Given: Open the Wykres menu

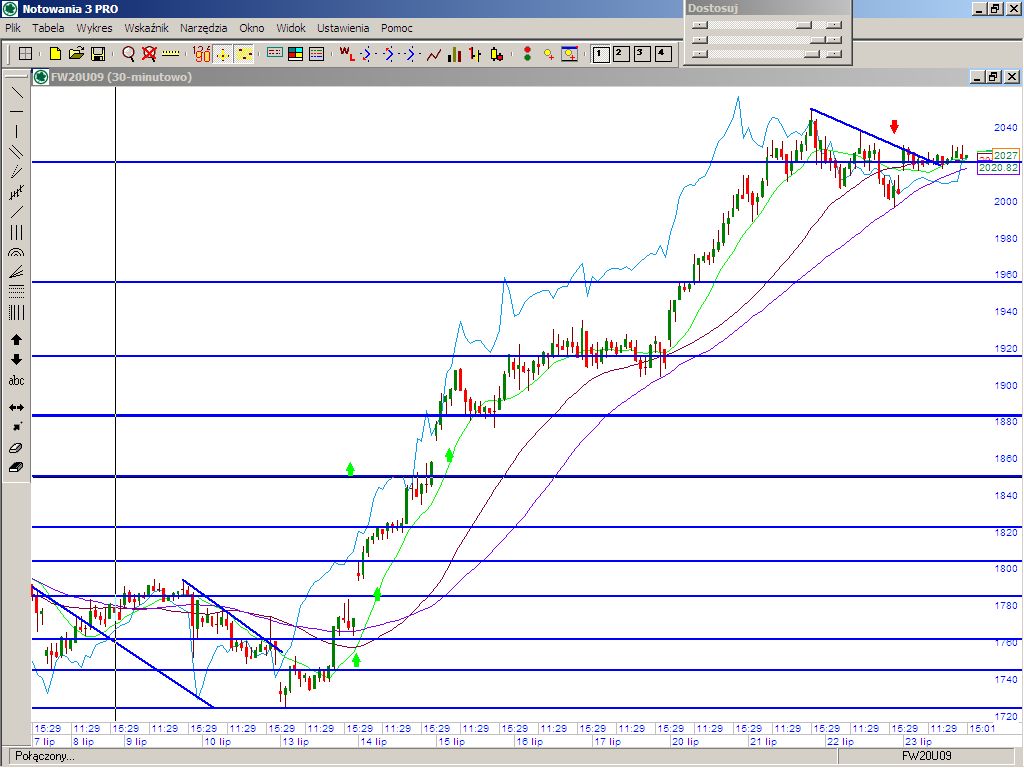Looking at the screenshot, I should coord(94,28).
